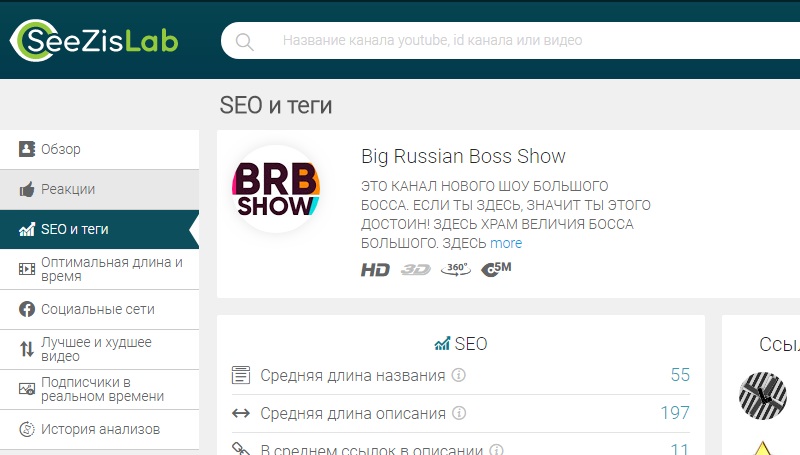Click the double arrow icon for Средняя длина описания

tap(241, 413)
